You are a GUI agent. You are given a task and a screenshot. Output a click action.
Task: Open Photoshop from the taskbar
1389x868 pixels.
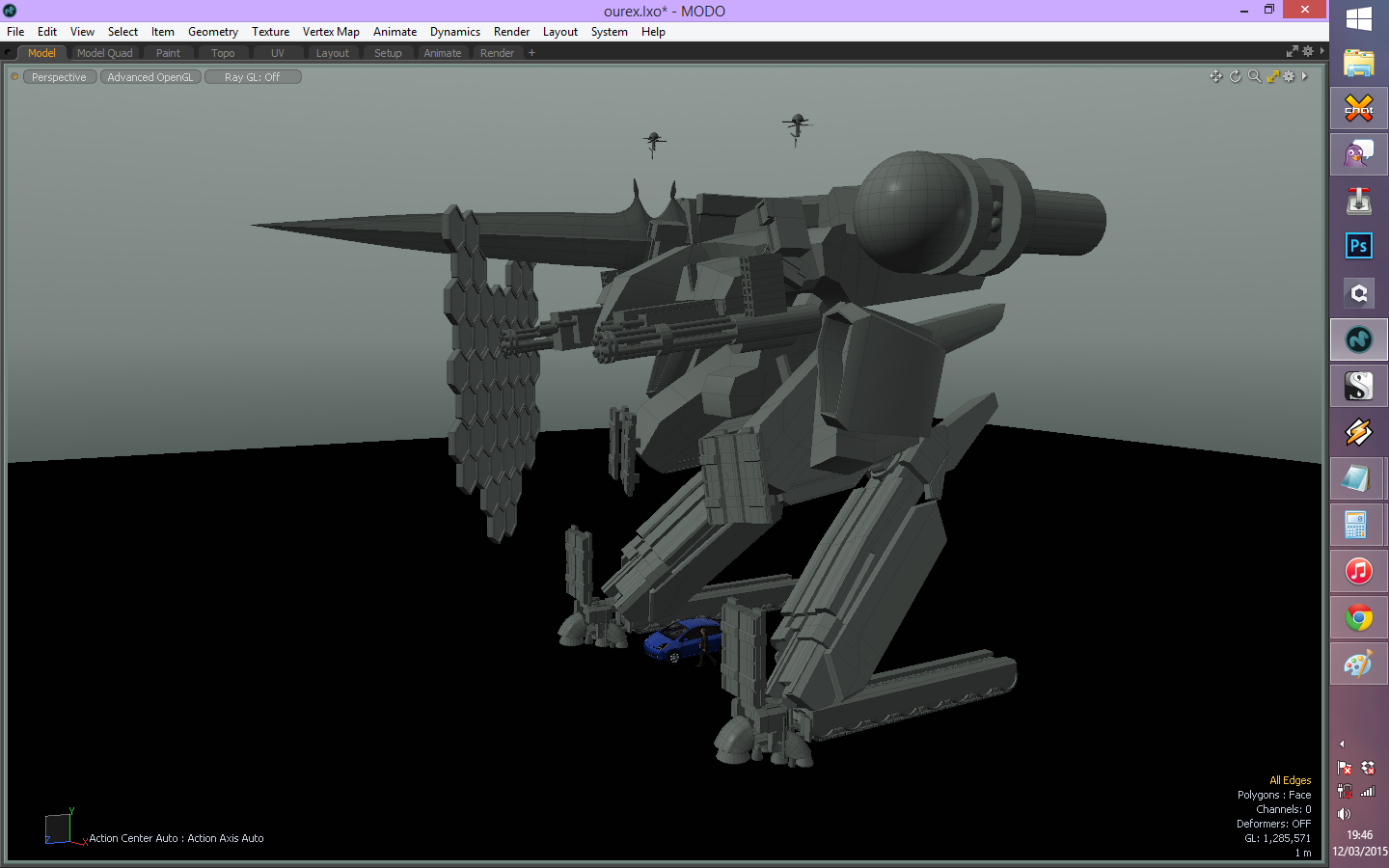click(x=1358, y=246)
